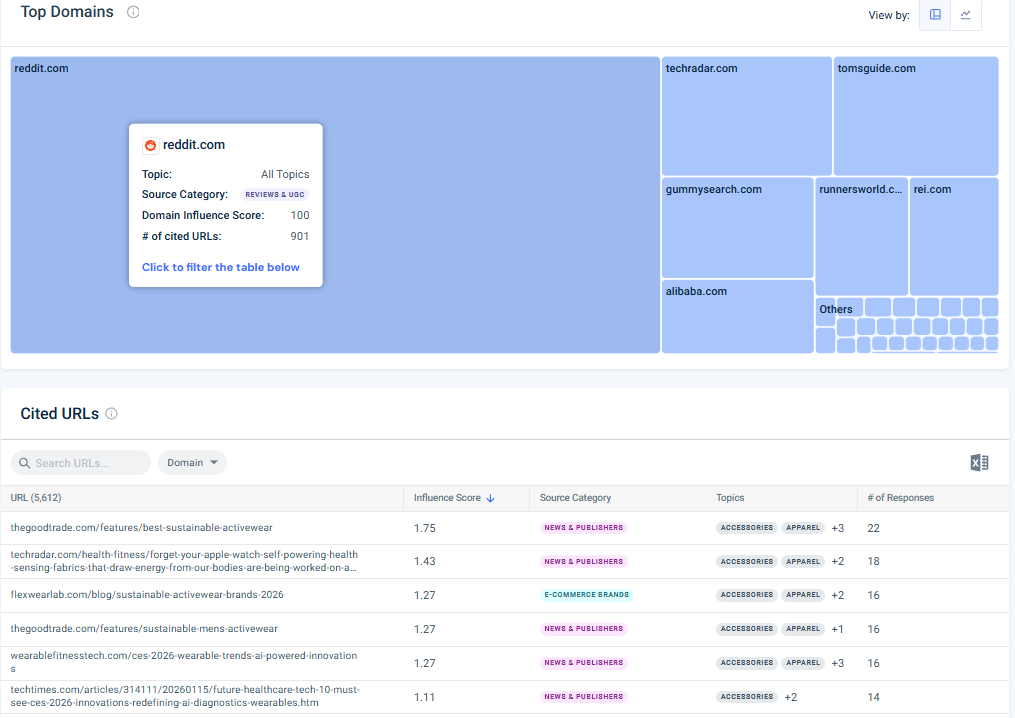Click the Top Domains info icon
The image size is (1015, 718).
pyautogui.click(x=133, y=12)
